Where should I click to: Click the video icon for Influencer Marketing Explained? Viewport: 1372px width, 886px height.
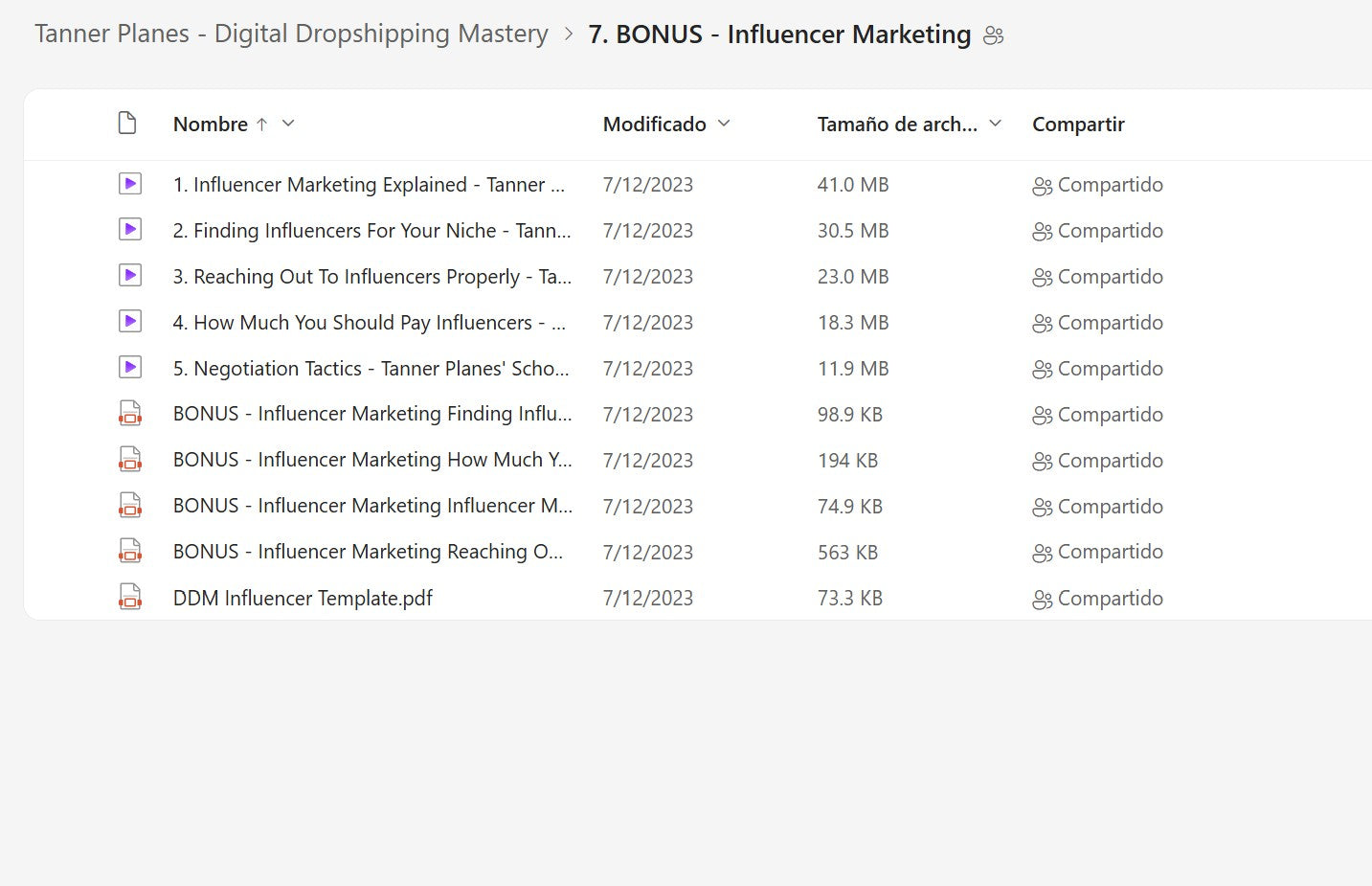(130, 184)
